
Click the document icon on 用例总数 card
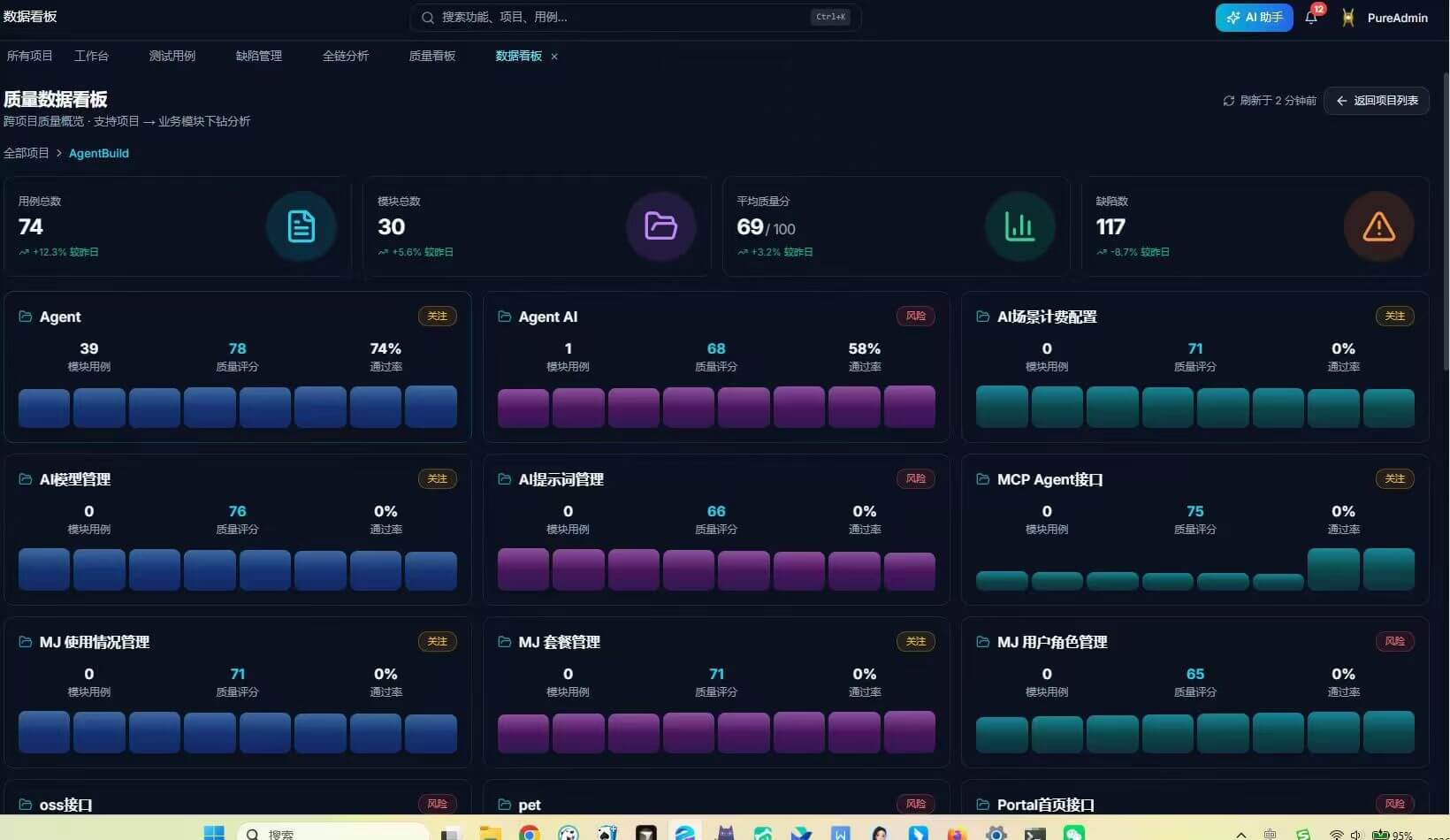[x=301, y=226]
